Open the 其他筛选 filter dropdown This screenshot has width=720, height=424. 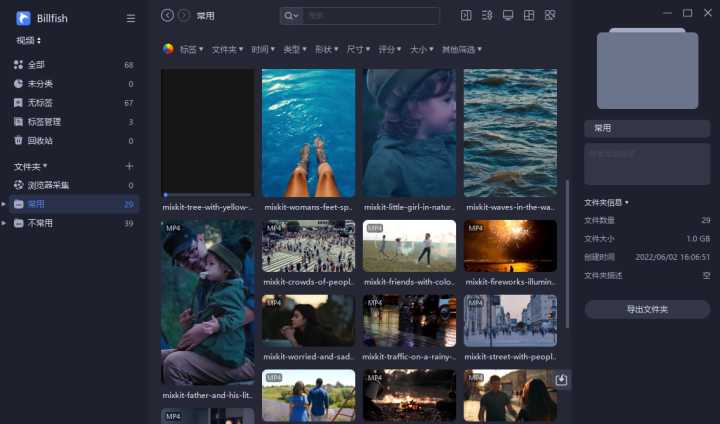click(461, 49)
